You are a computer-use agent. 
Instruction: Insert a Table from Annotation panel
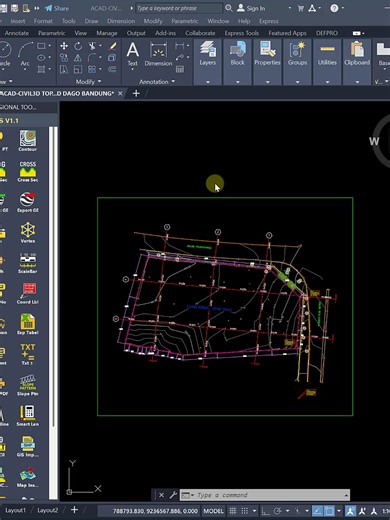tap(180, 69)
